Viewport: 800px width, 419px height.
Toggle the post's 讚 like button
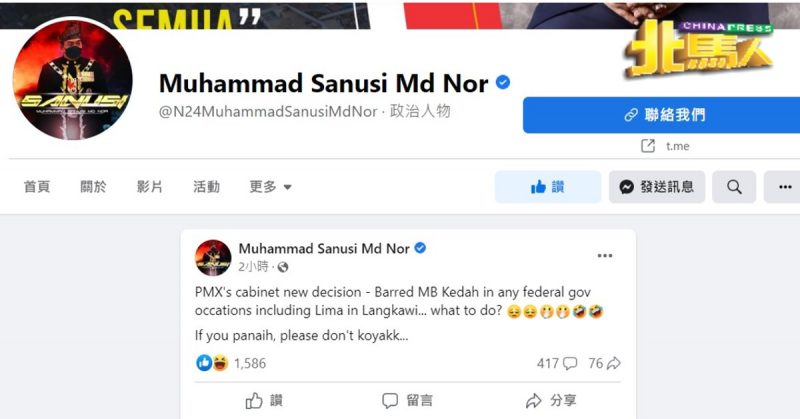[x=264, y=401]
